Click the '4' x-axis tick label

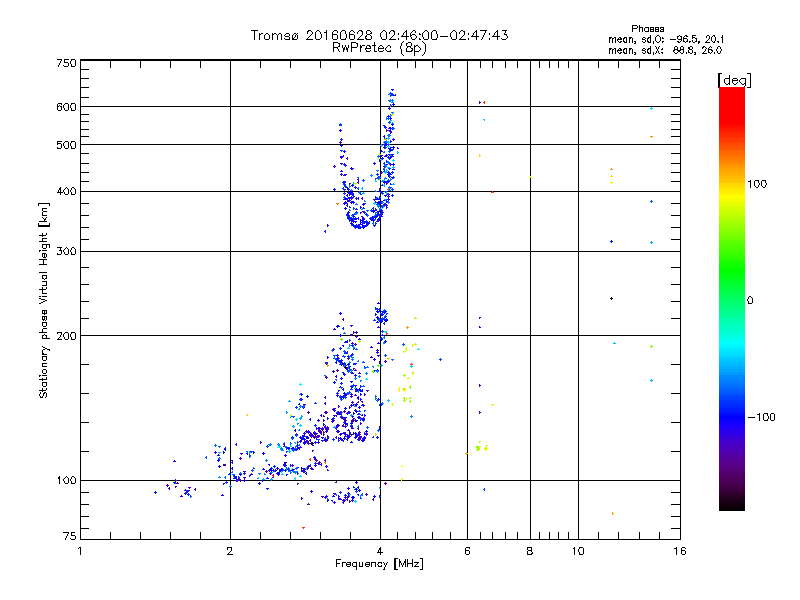[380, 551]
